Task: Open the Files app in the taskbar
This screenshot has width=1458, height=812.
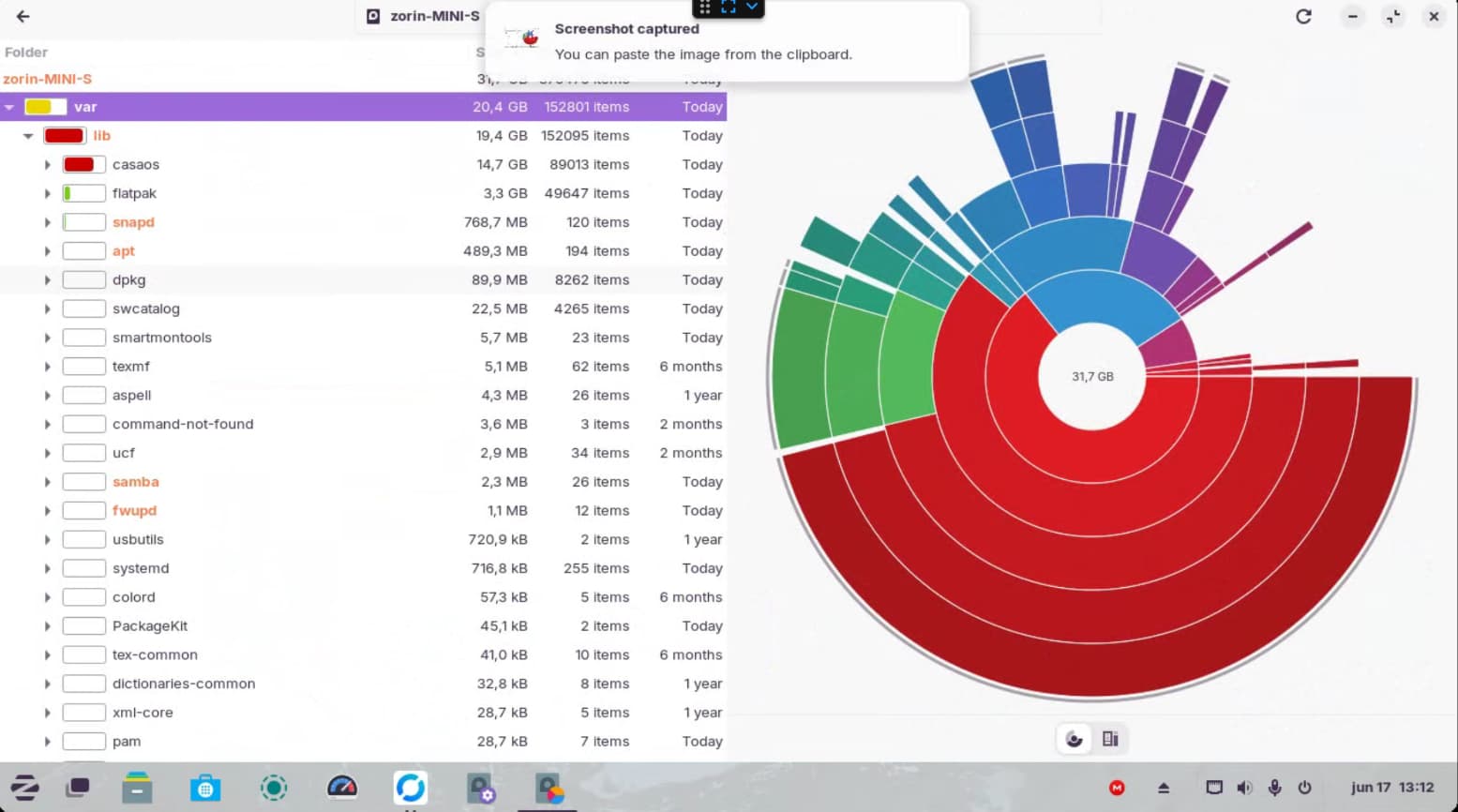Action: coord(137,787)
